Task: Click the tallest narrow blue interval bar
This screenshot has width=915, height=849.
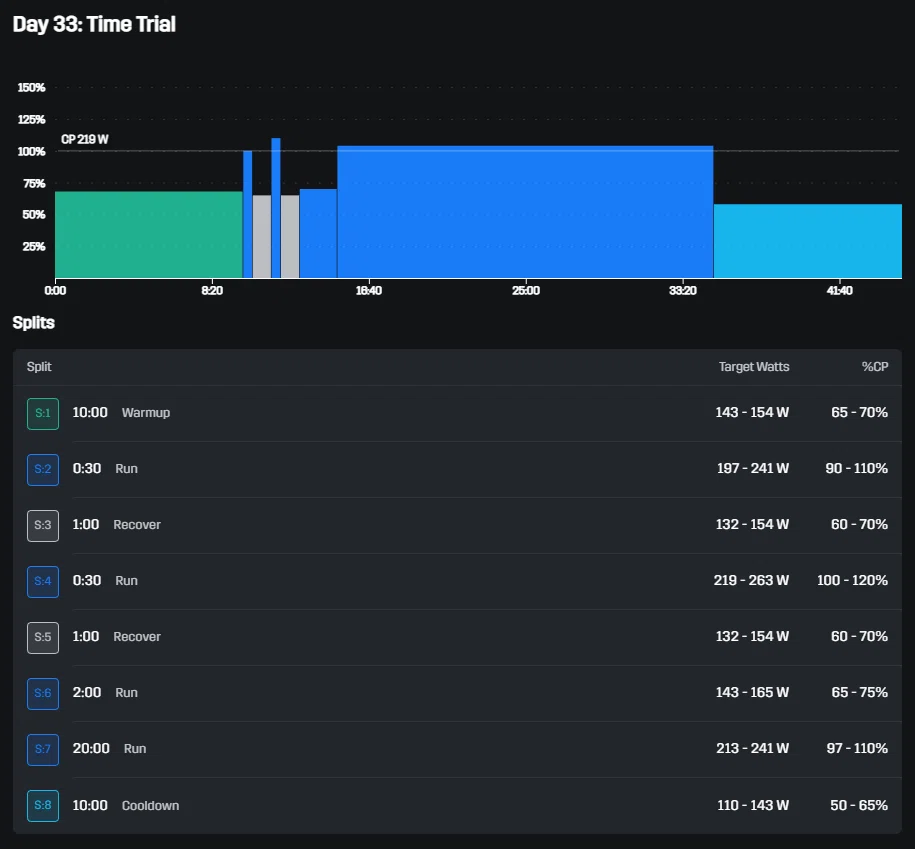Action: point(276,208)
